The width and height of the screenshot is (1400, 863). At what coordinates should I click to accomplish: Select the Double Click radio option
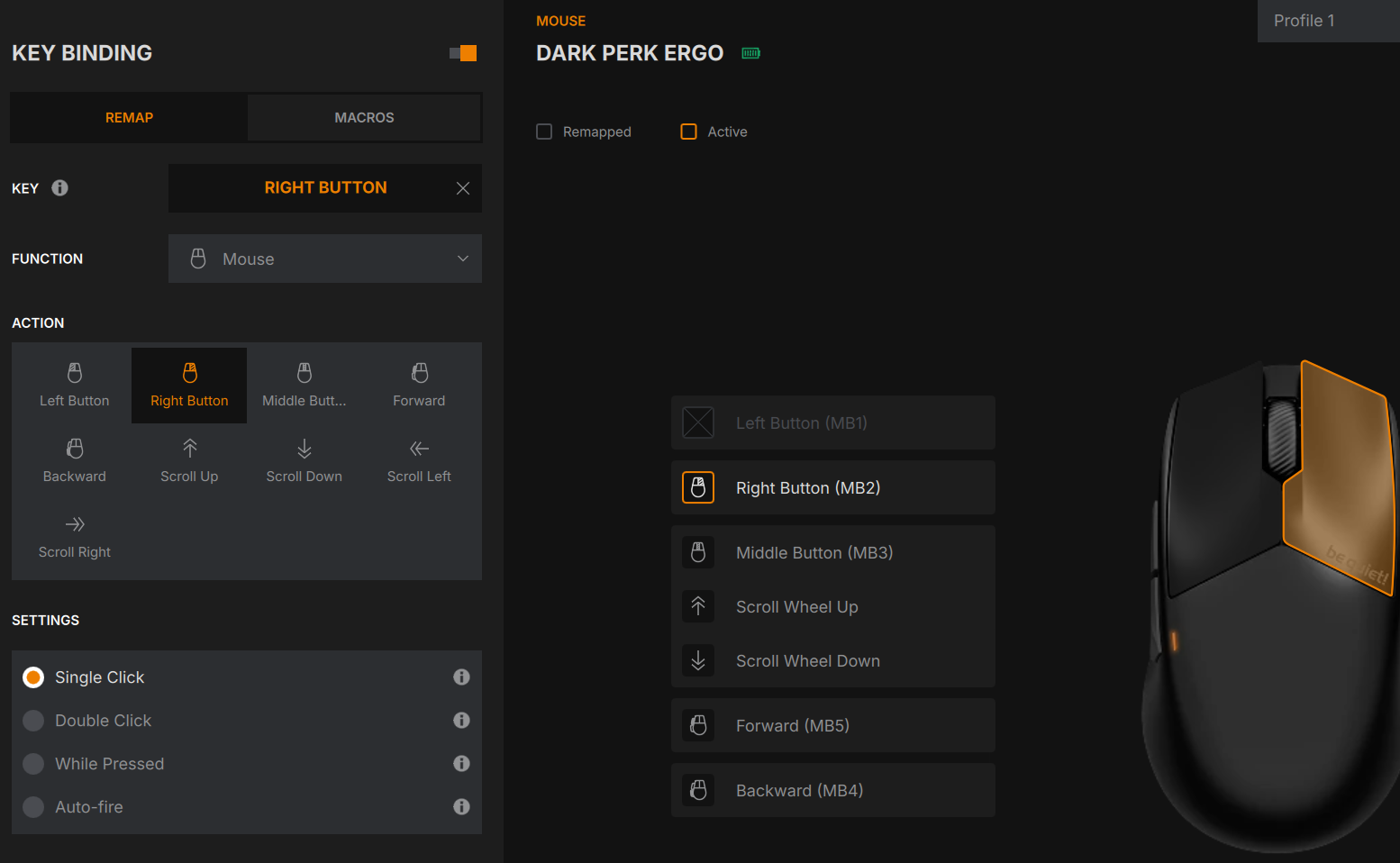pos(33,721)
